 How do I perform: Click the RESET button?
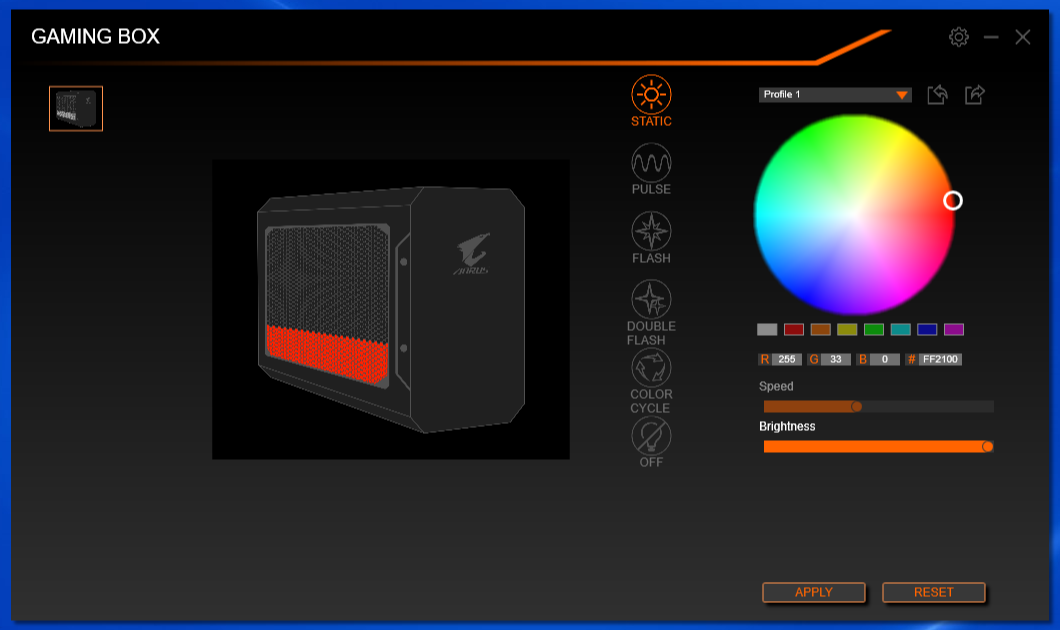934,592
